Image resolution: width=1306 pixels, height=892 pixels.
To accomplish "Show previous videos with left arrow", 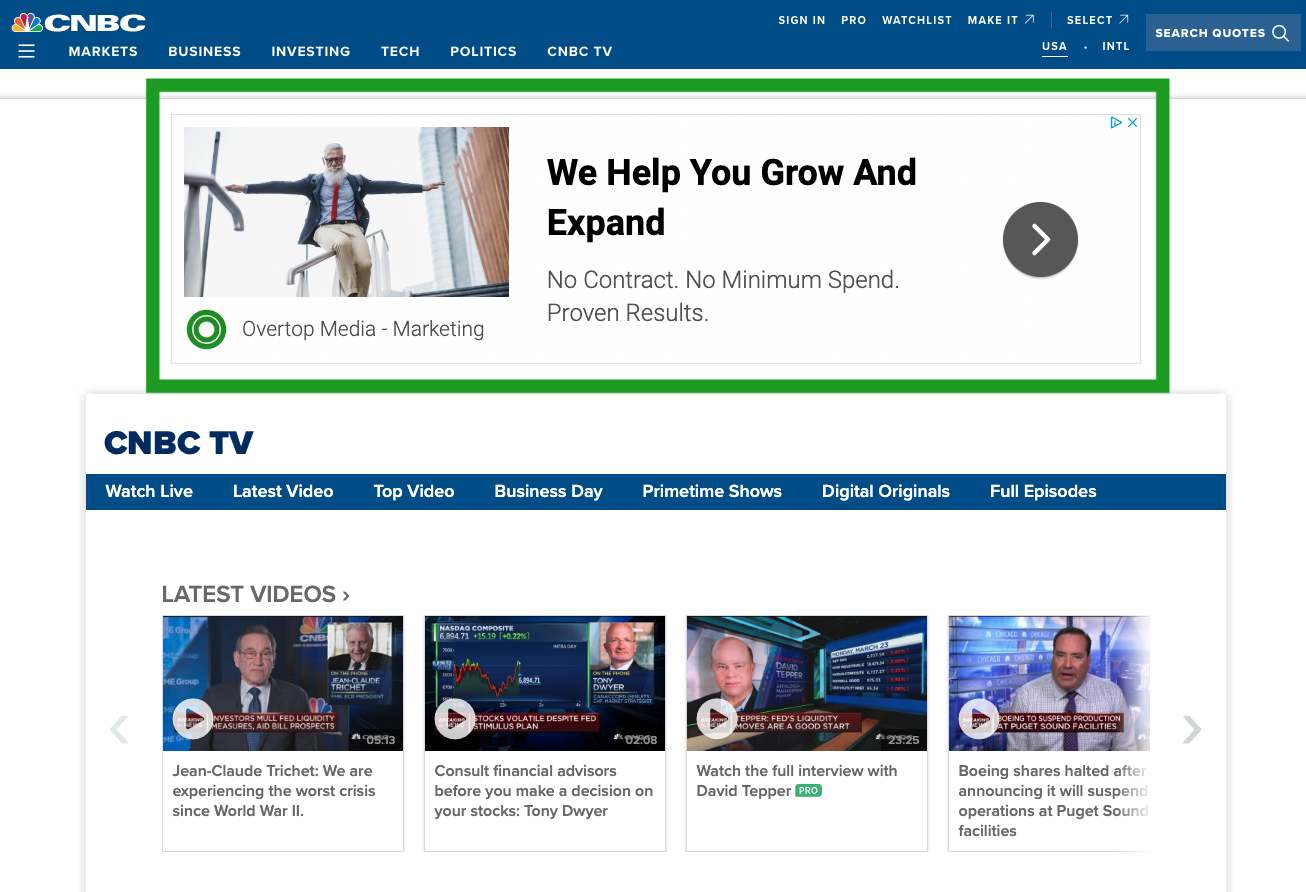I will [x=119, y=730].
